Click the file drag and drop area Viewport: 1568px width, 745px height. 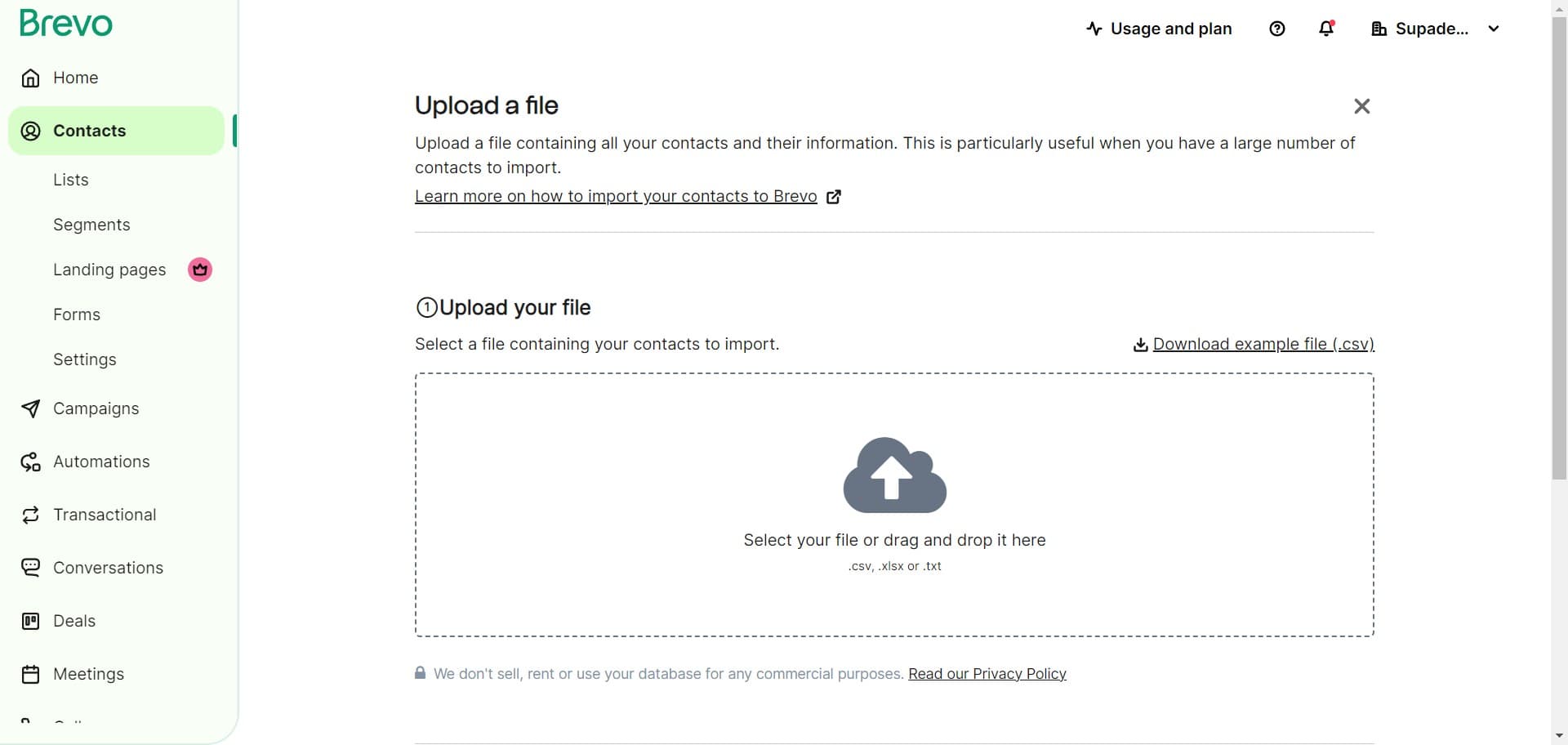[894, 504]
